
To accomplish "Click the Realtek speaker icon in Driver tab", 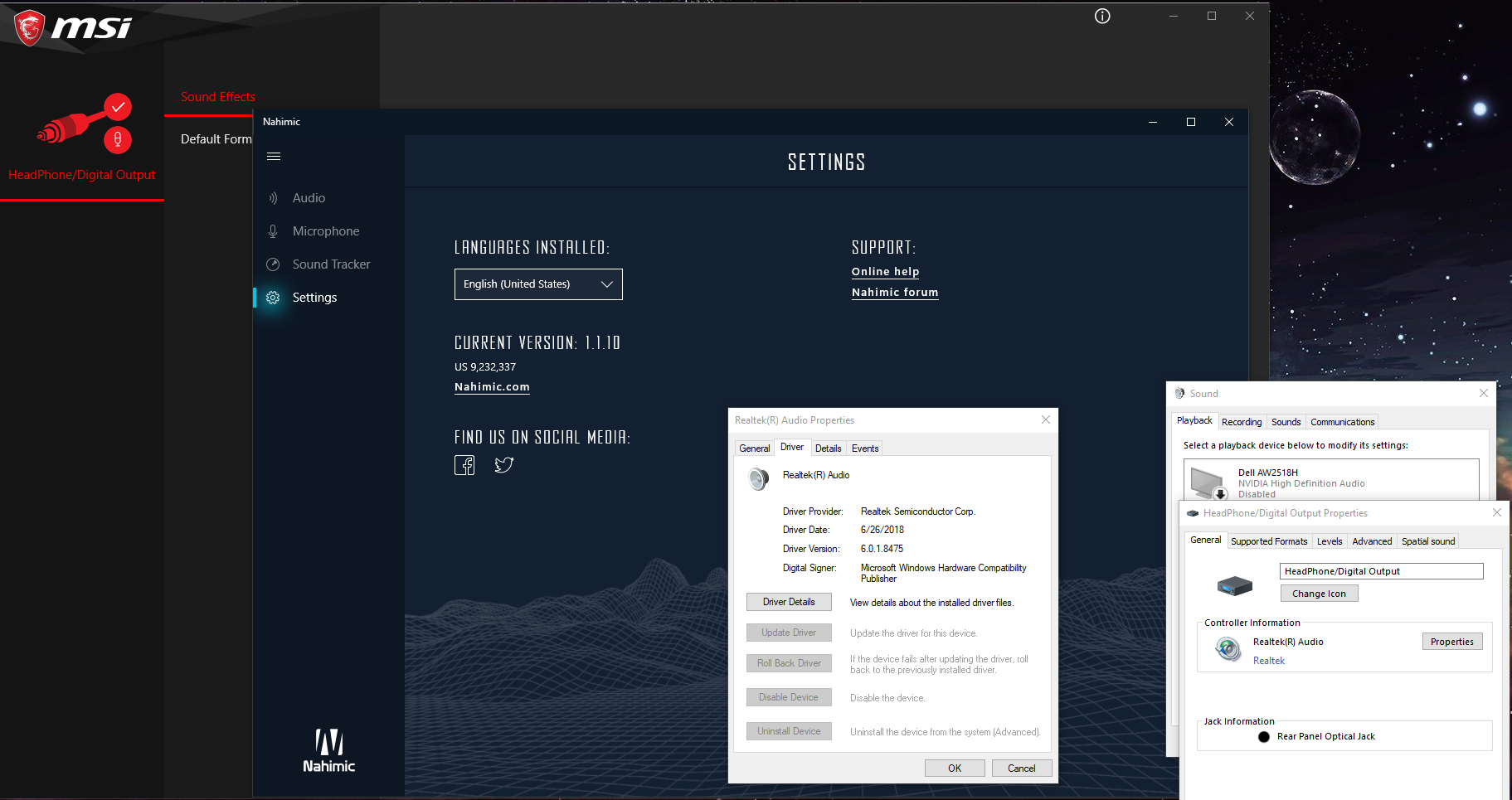I will coord(758,478).
